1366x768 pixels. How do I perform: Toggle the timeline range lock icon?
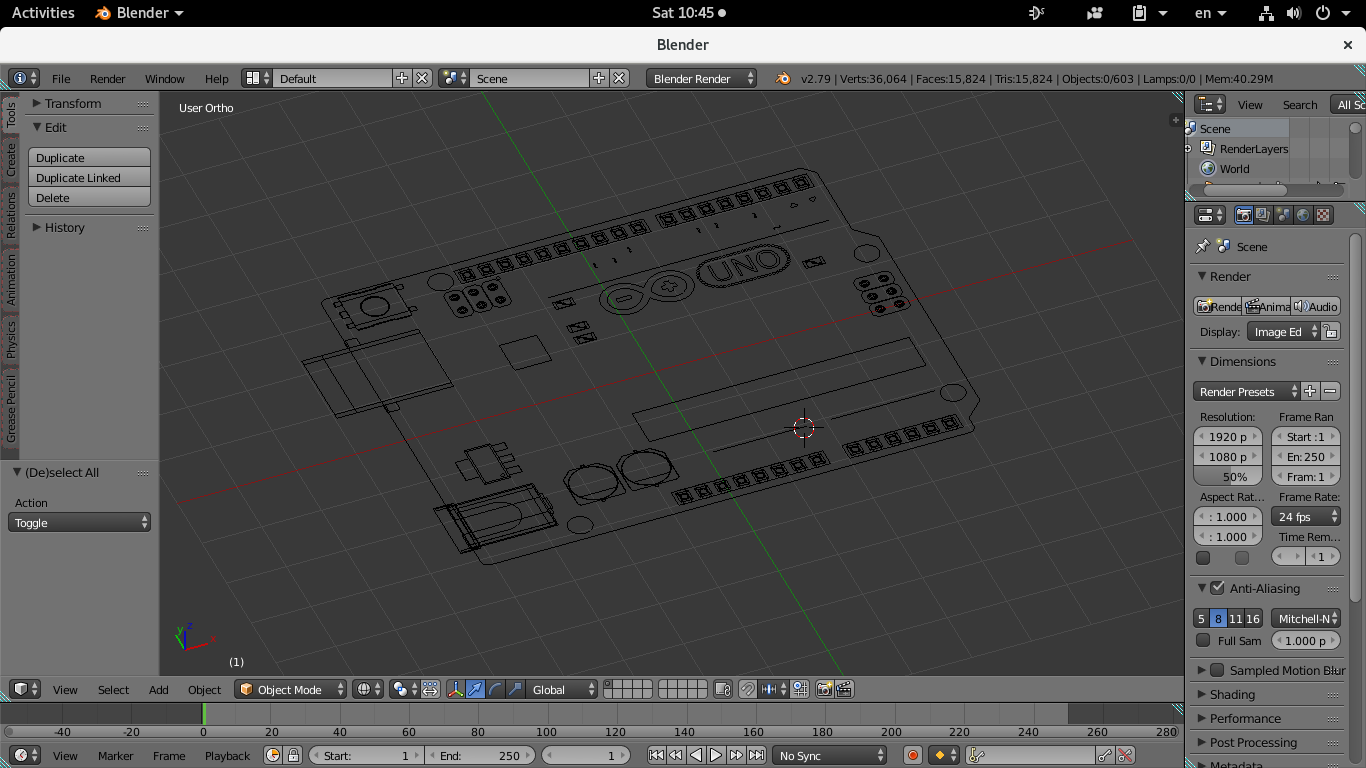pyautogui.click(x=293, y=755)
